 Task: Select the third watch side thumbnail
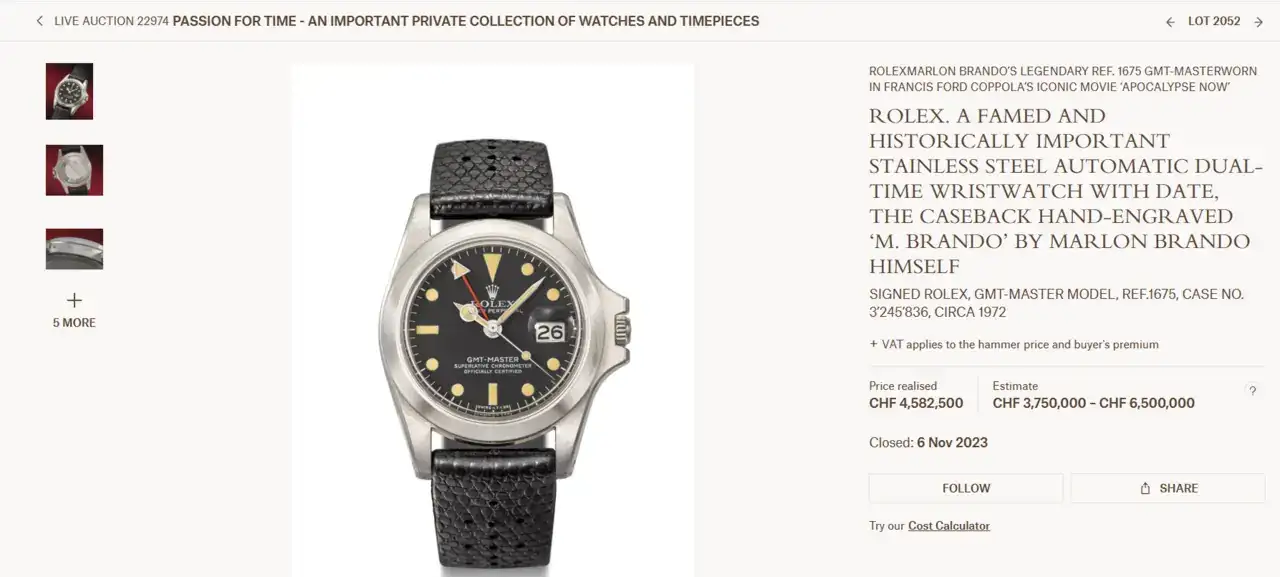74,249
